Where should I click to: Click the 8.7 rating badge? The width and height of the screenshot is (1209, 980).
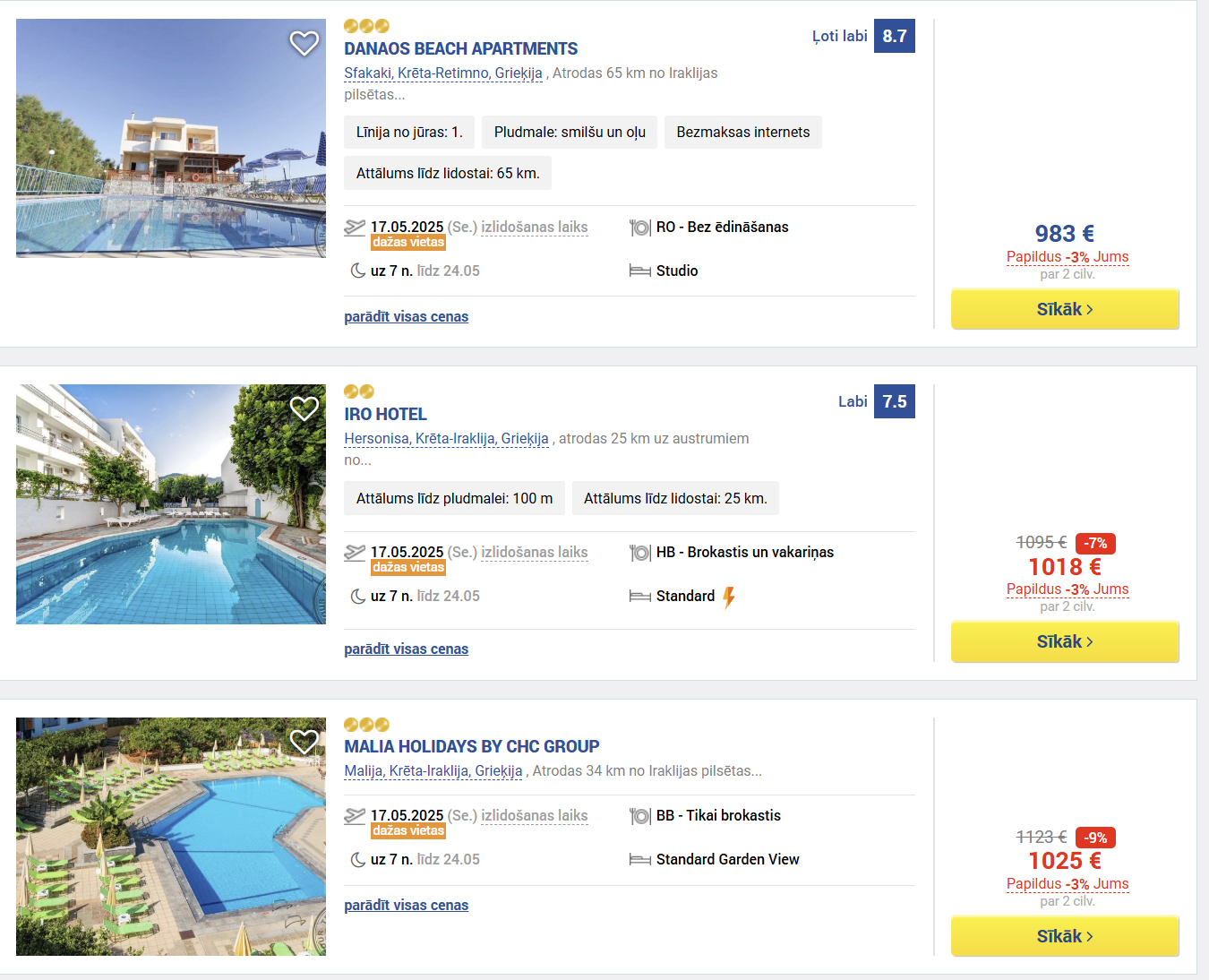coord(895,36)
